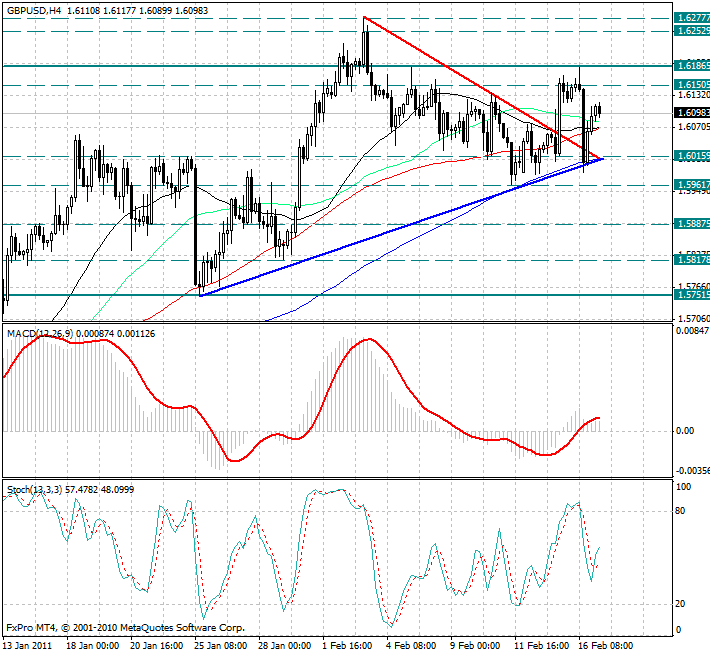Click the 25 Jan 08:00 date label
710x653 pixels.
[x=221, y=645]
